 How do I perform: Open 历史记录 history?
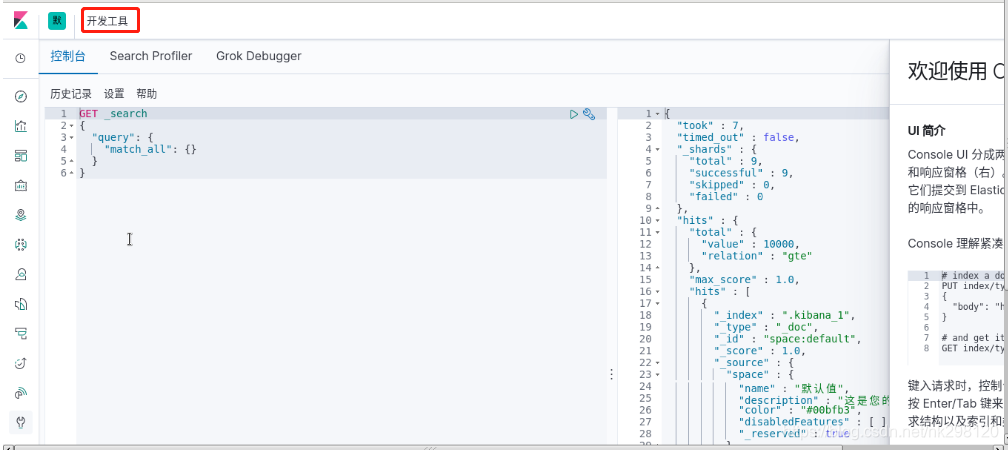(71, 94)
